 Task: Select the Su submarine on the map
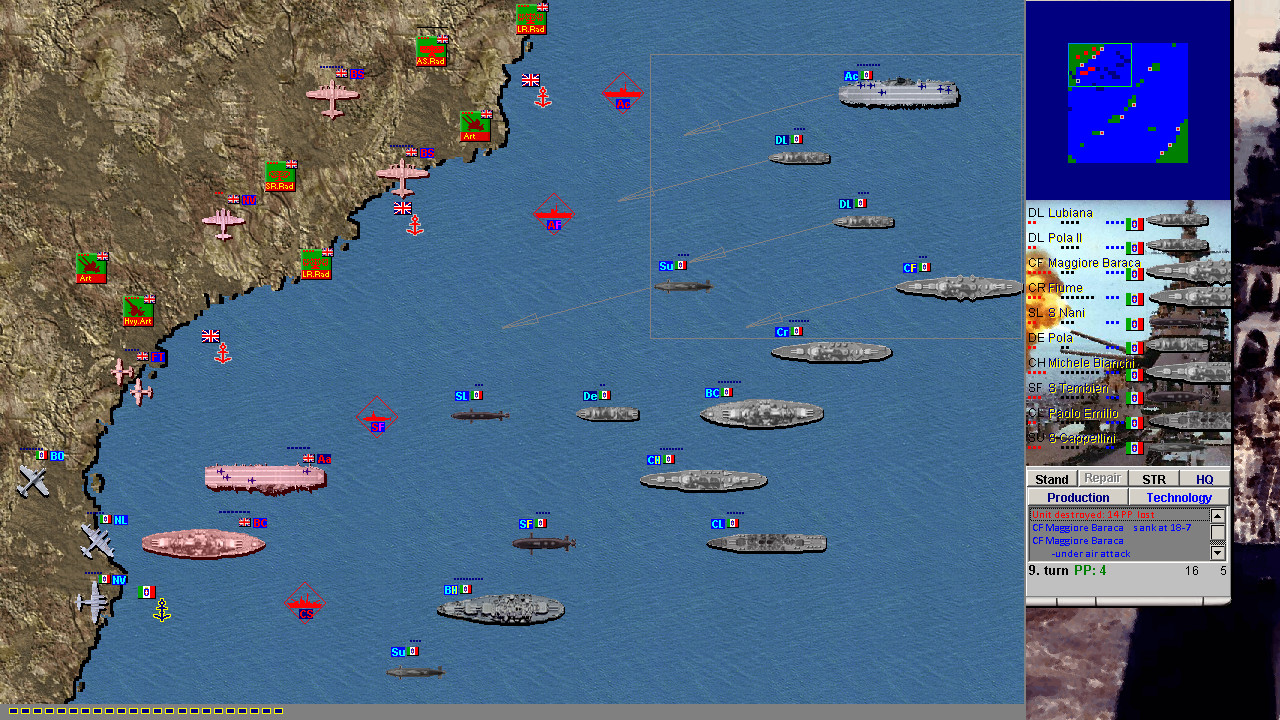point(683,284)
